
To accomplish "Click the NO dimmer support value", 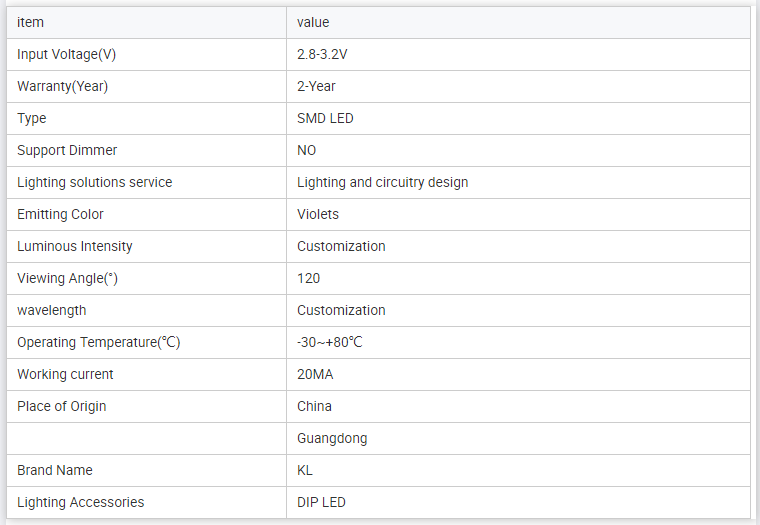I will point(306,150).
